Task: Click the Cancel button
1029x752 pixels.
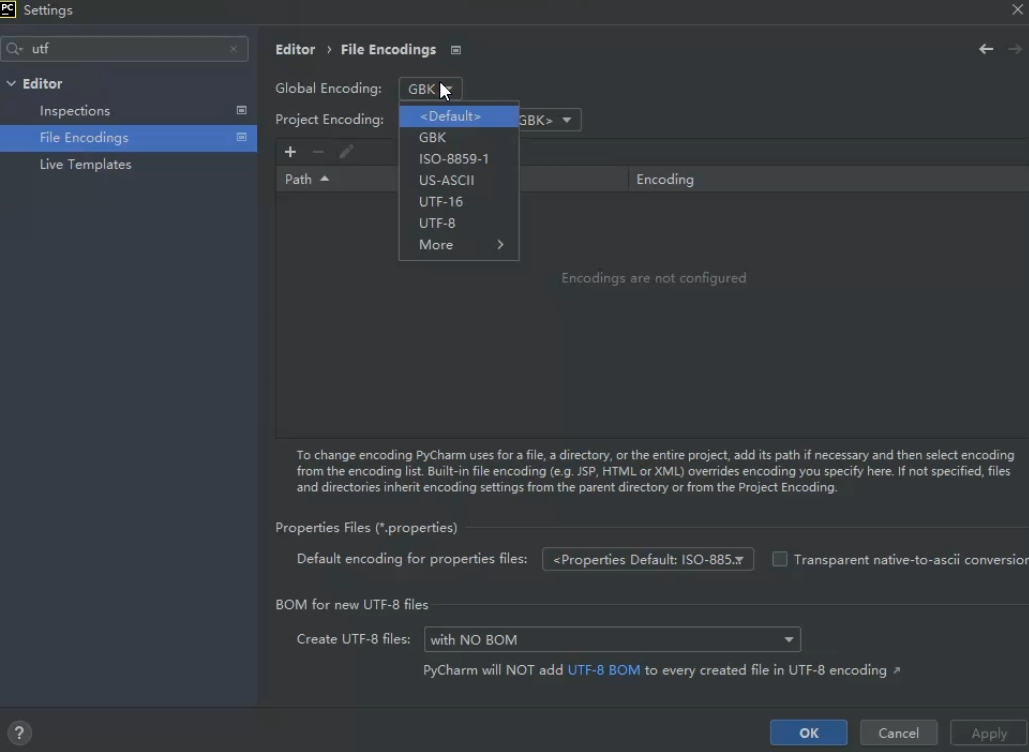Action: tap(898, 733)
